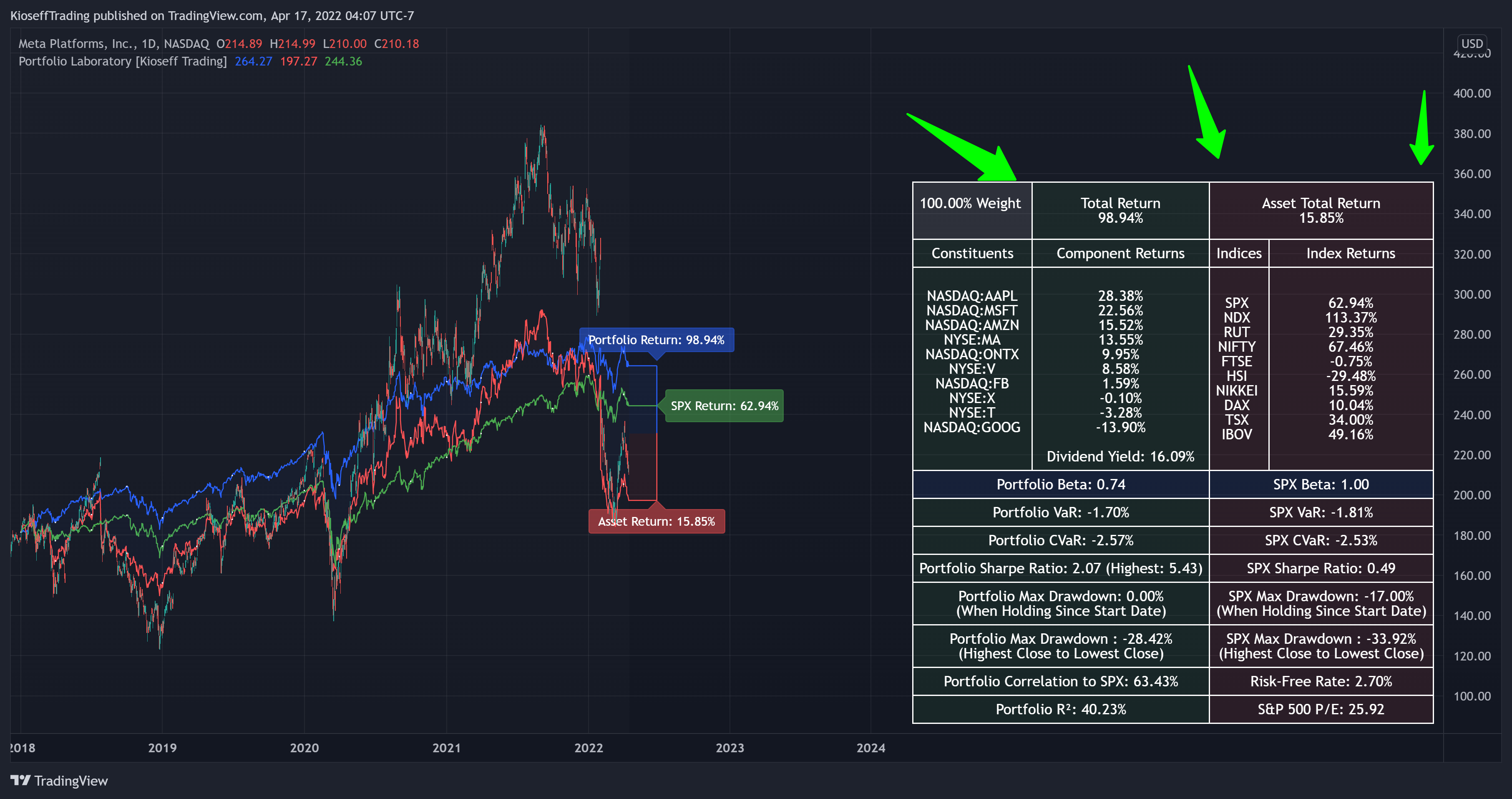Click the TradingView logo at bottom left
Screen dimensions: 1512x799
point(59,780)
